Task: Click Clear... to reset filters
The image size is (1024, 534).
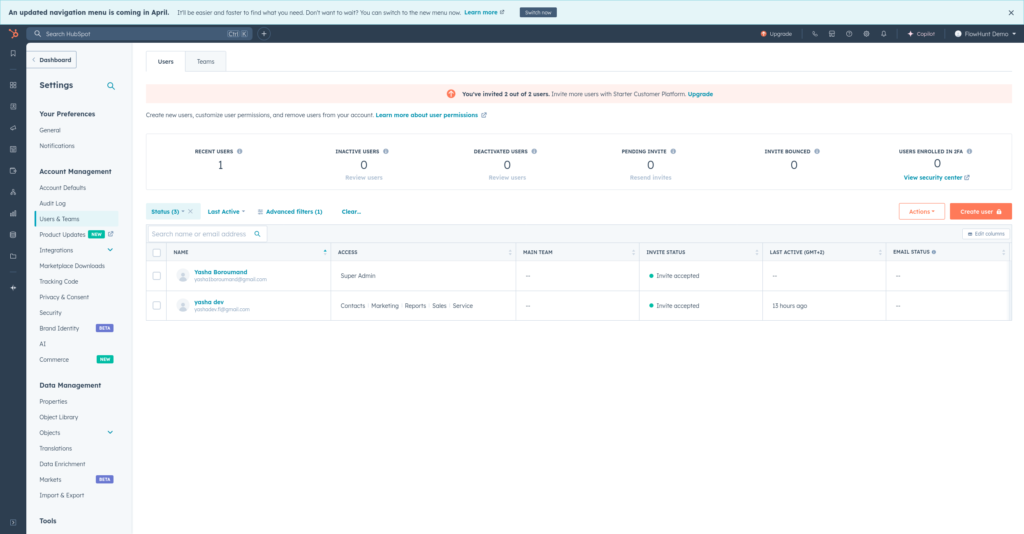Action: pyautogui.click(x=351, y=212)
